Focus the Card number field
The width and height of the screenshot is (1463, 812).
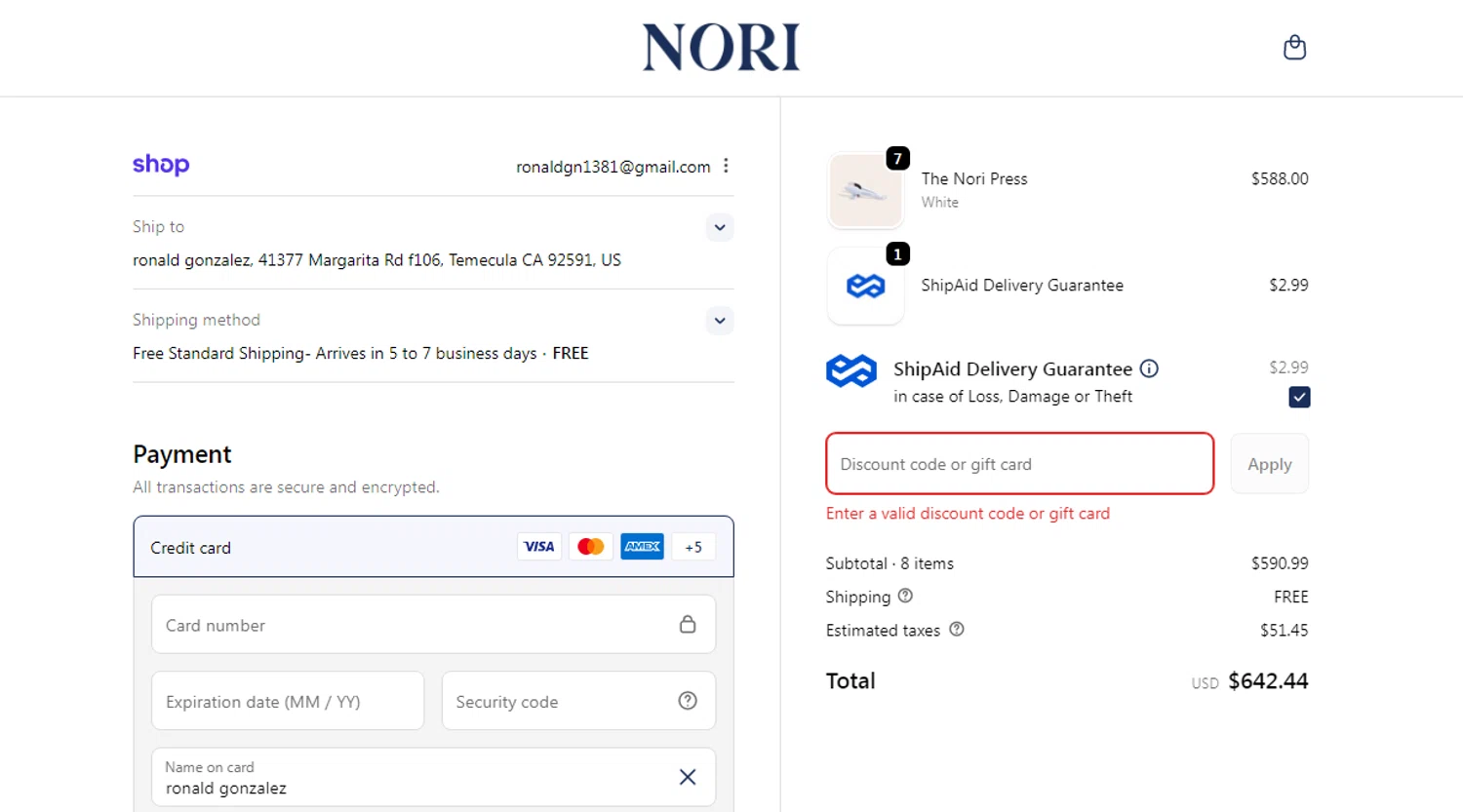pyautogui.click(x=433, y=625)
